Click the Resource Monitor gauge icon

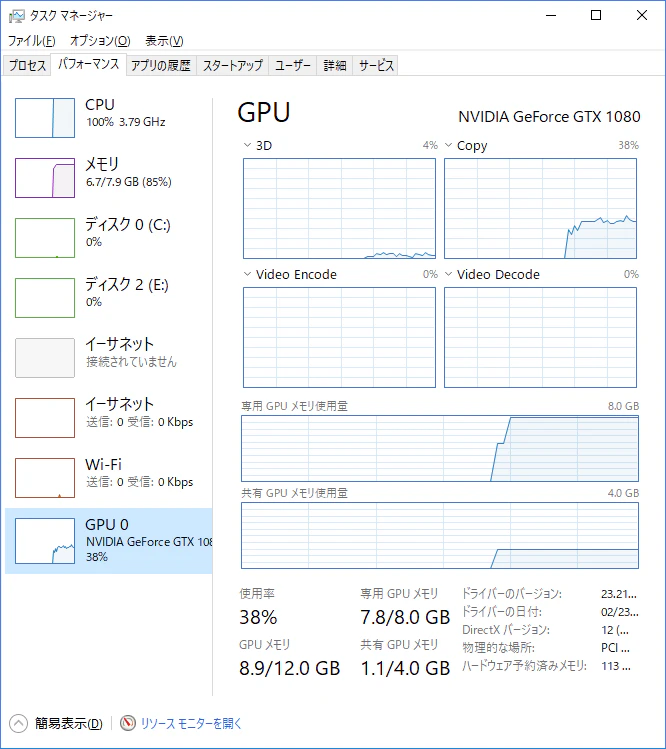click(128, 723)
